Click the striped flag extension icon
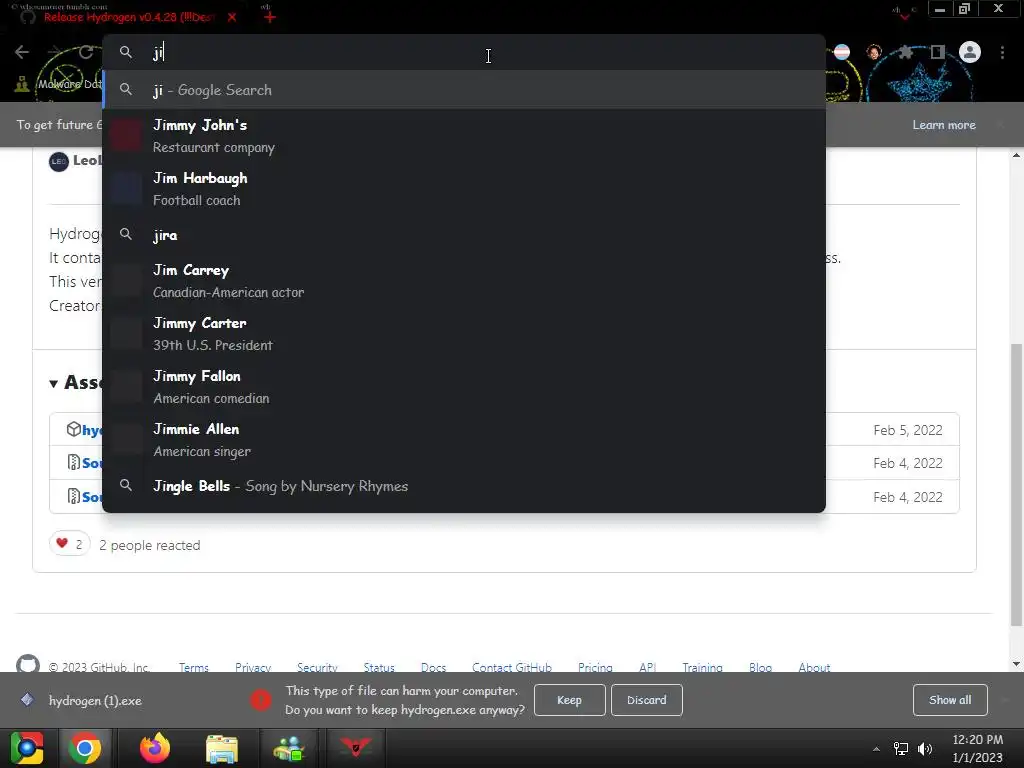This screenshot has height=768, width=1024. 842,52
